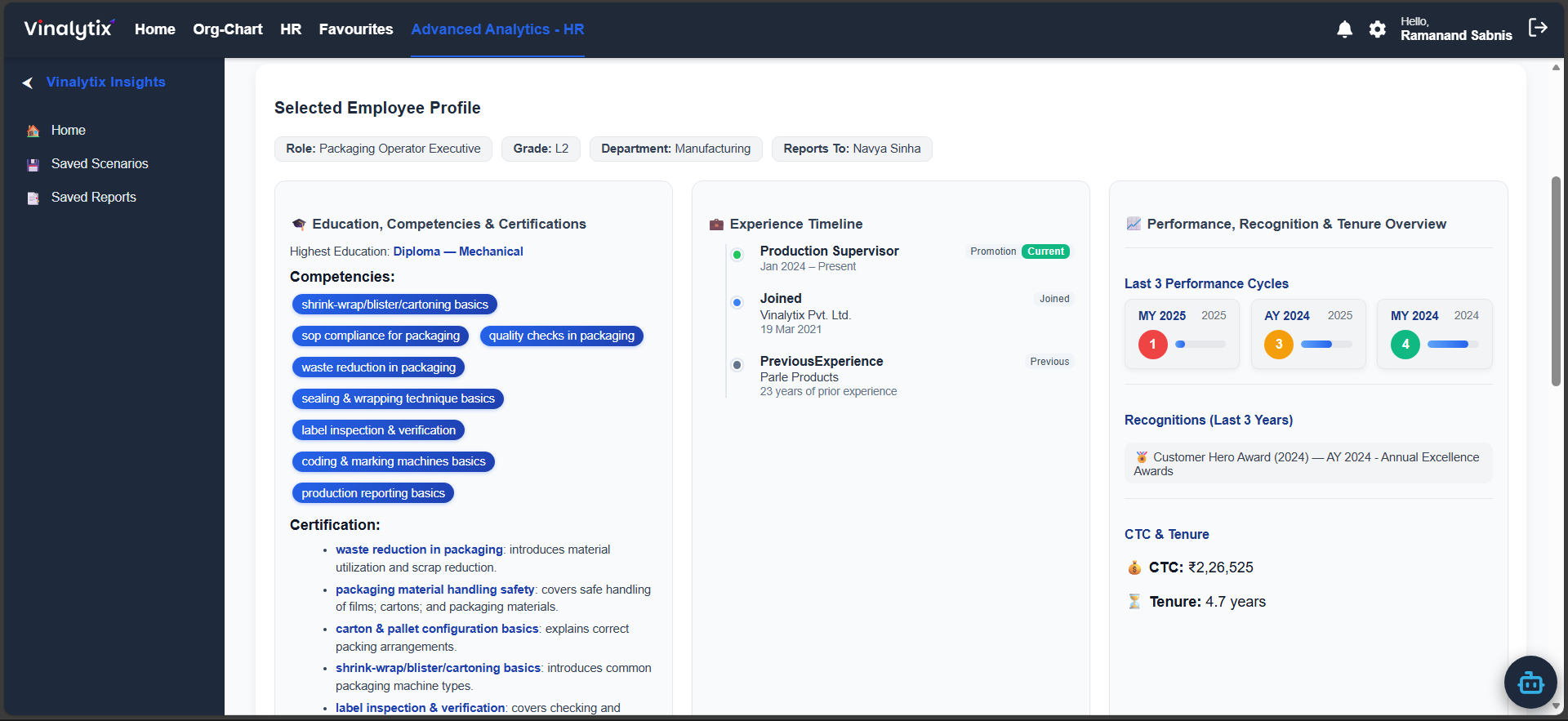Open Favourites in top navigation

(x=356, y=29)
